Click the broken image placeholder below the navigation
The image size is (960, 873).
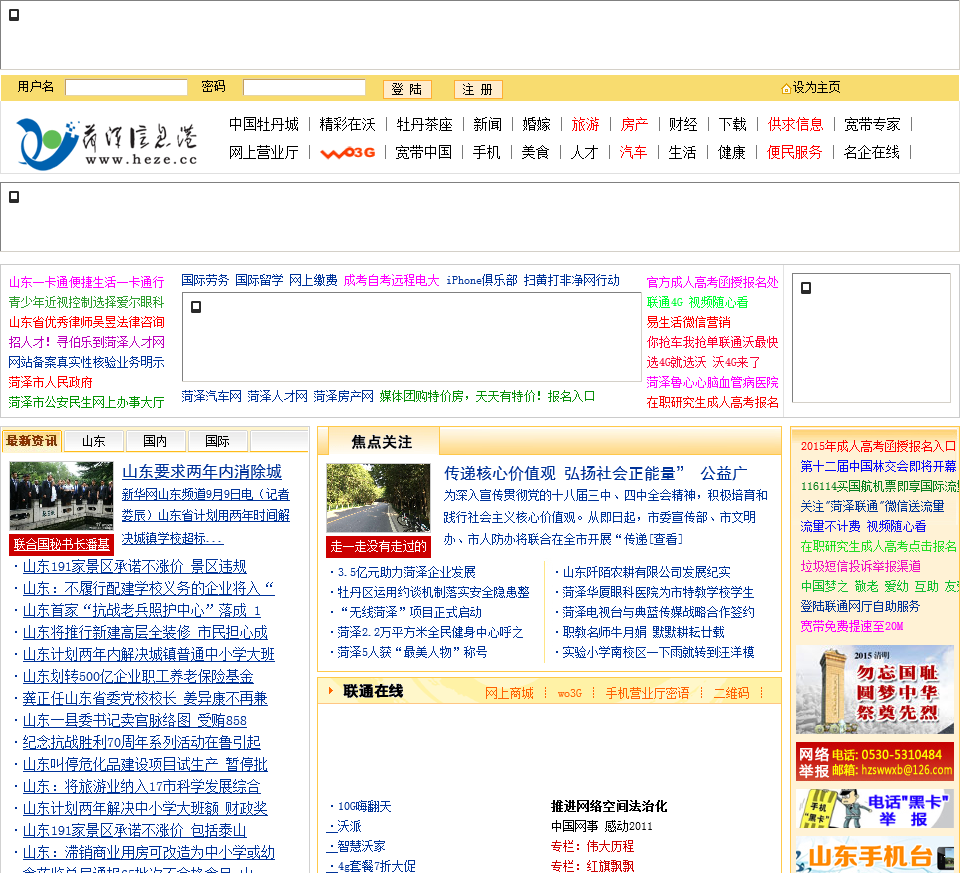[14, 197]
